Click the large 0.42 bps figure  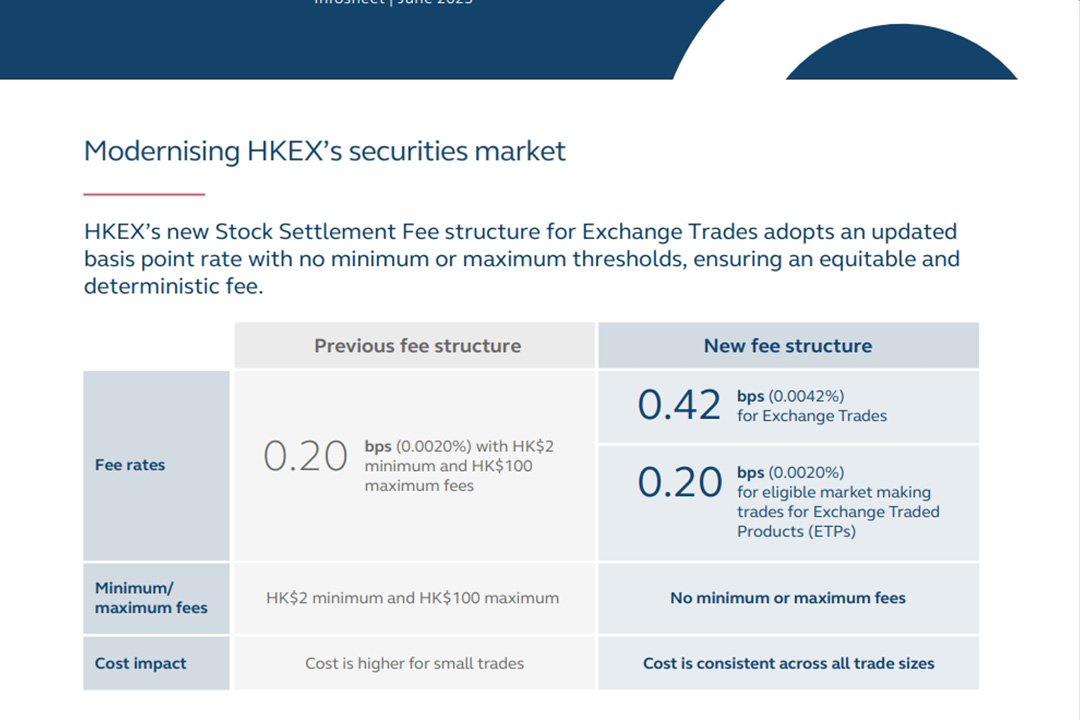pos(679,405)
